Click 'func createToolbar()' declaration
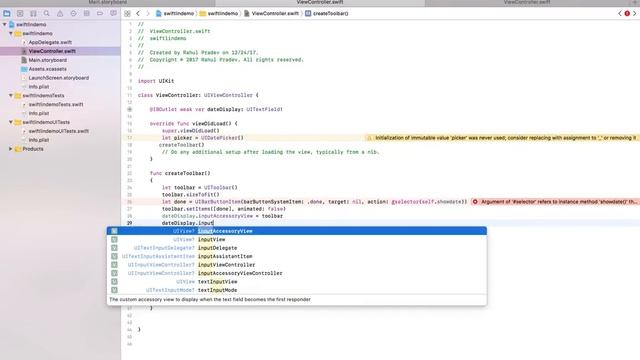 pyautogui.click(x=180, y=173)
